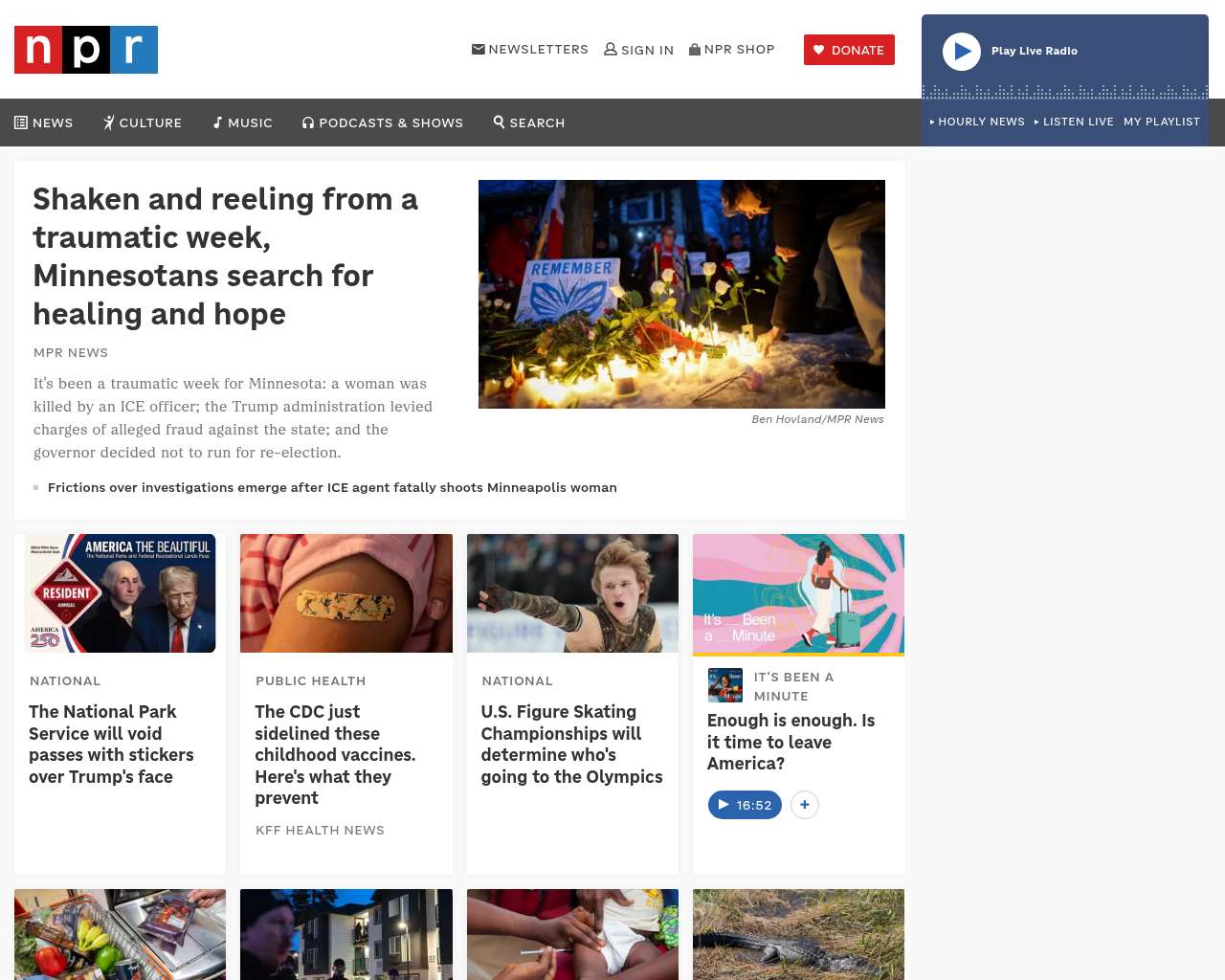This screenshot has height=980, width=1225.
Task: Expand Listen Live in the player
Action: [x=1074, y=122]
